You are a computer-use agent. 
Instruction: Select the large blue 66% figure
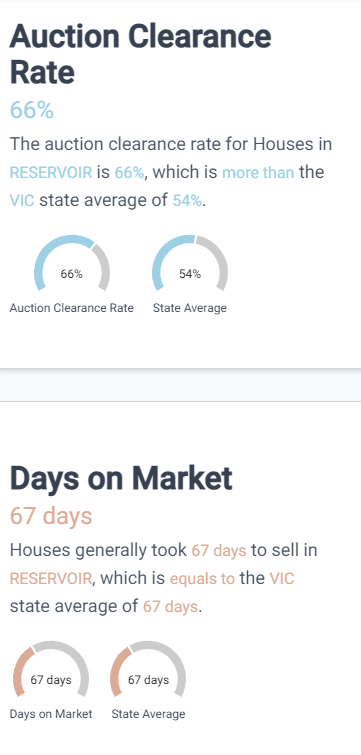coord(32,110)
